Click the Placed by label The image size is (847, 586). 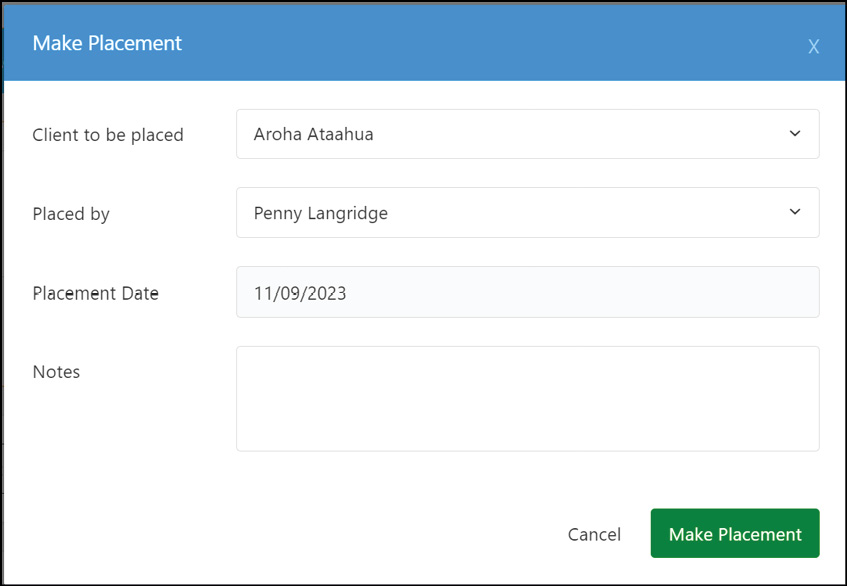click(x=71, y=214)
